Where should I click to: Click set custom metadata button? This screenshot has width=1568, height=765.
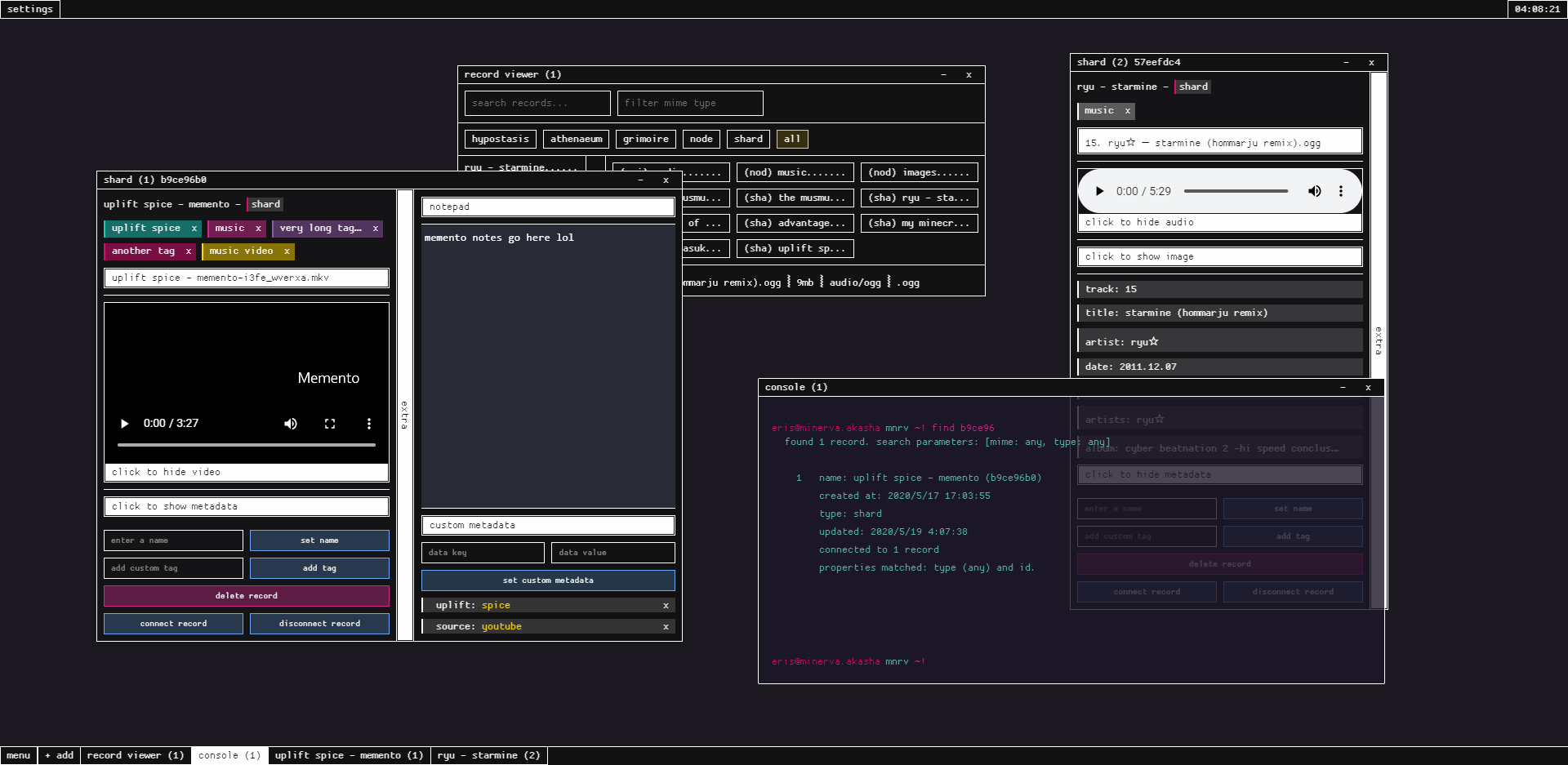(548, 580)
